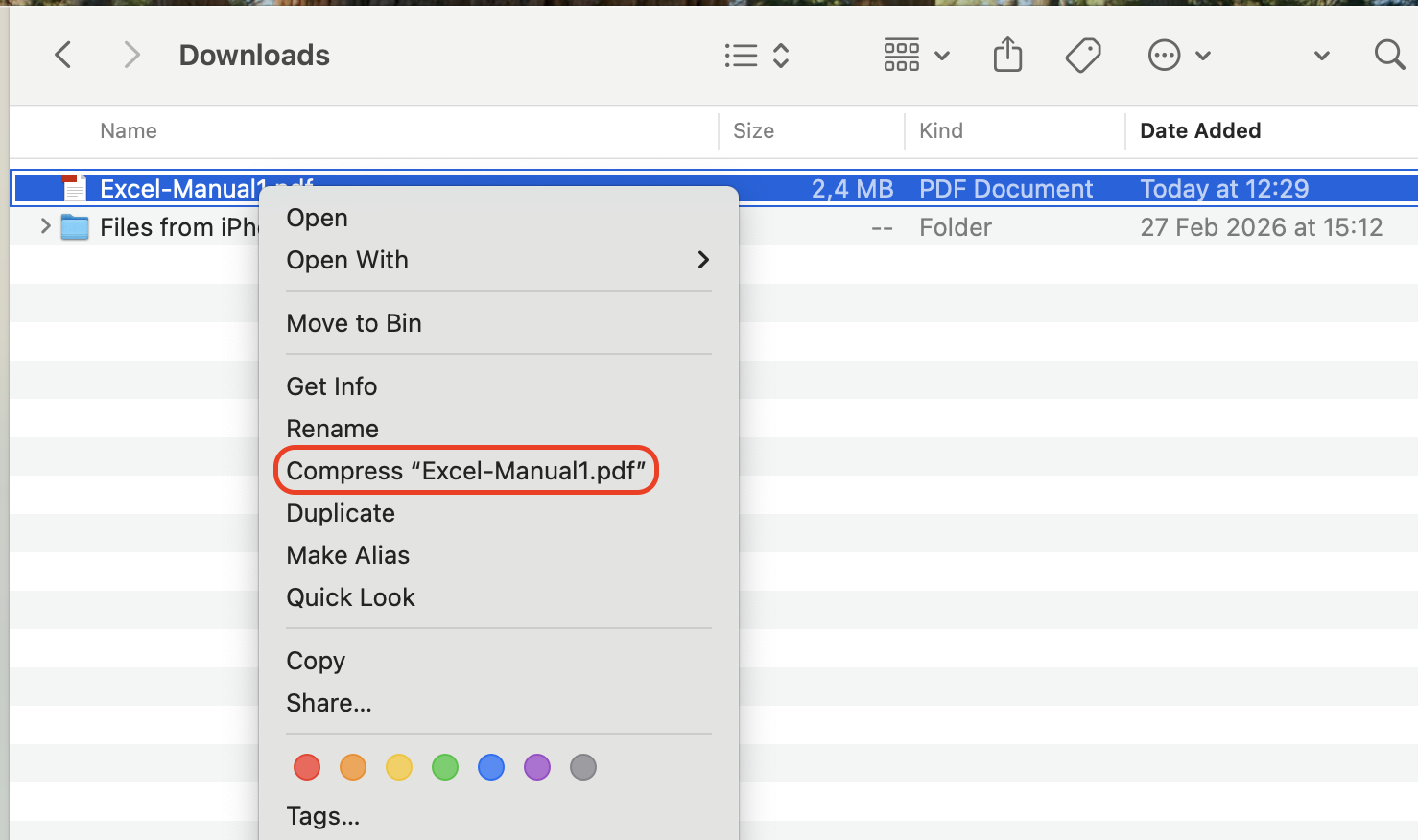
Task: Click the 2,4 MB size cell
Action: coord(852,189)
